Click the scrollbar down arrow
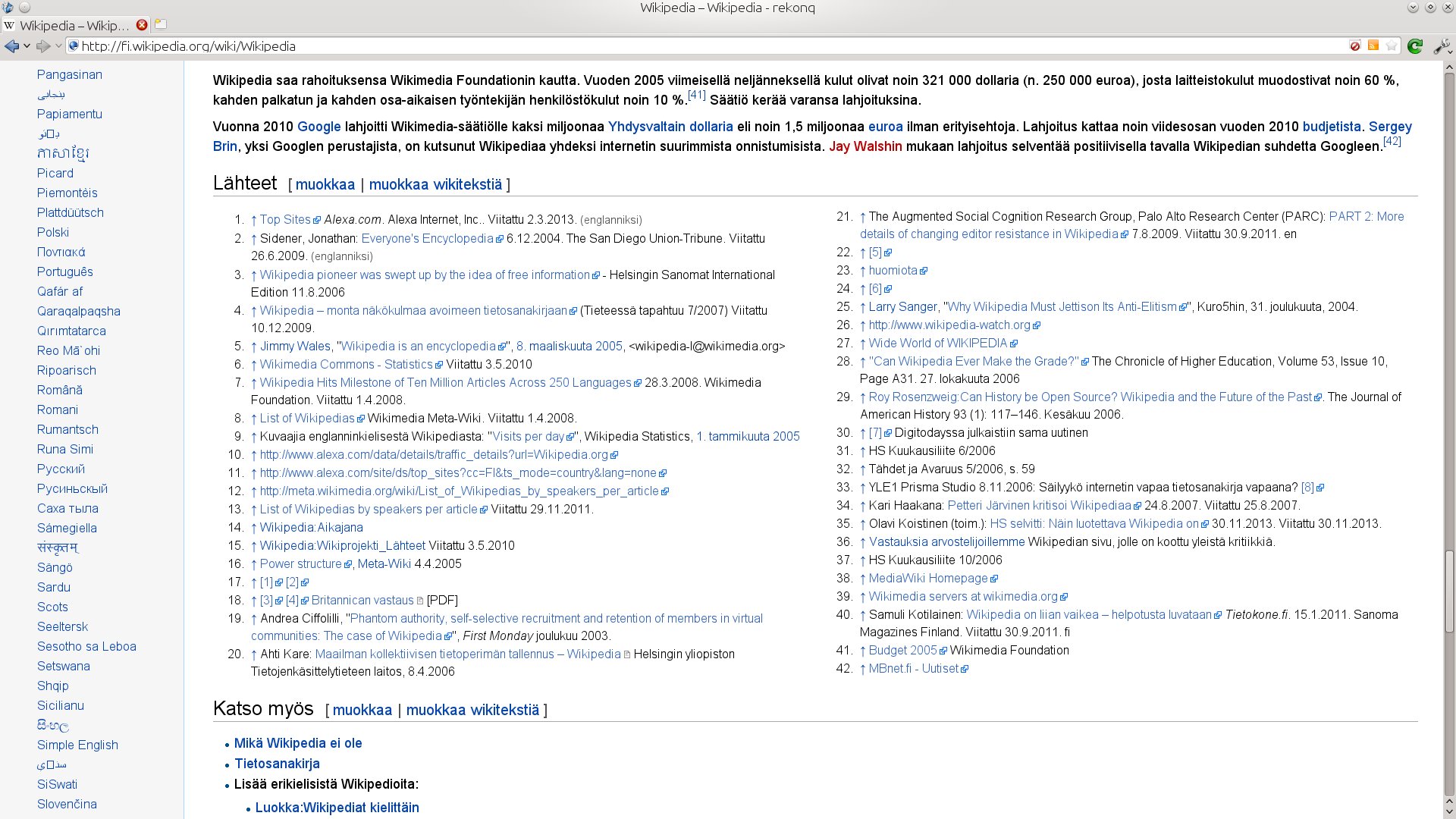This screenshot has height=819, width=1456. tap(1449, 811)
